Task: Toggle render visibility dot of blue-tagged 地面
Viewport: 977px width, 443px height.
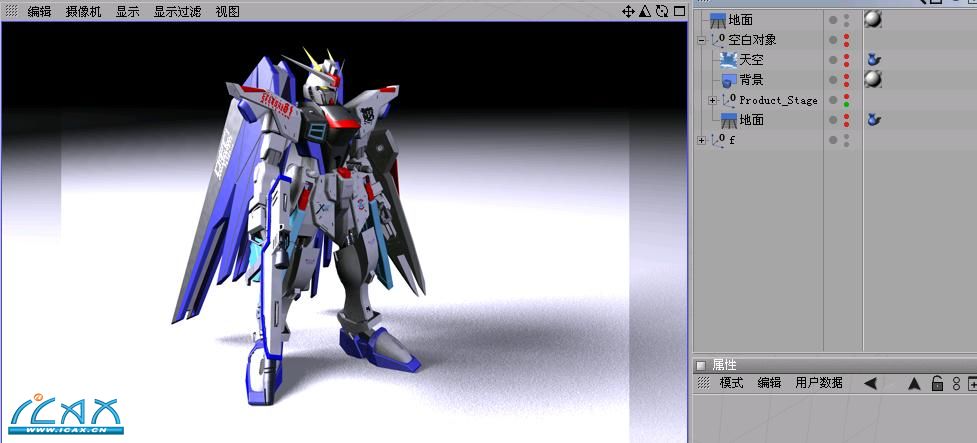Action: click(x=846, y=124)
